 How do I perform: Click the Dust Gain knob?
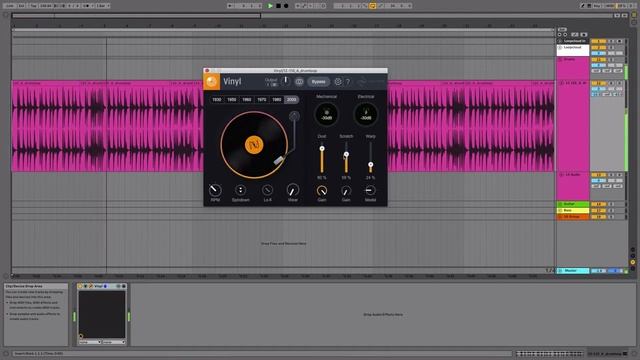[322, 191]
